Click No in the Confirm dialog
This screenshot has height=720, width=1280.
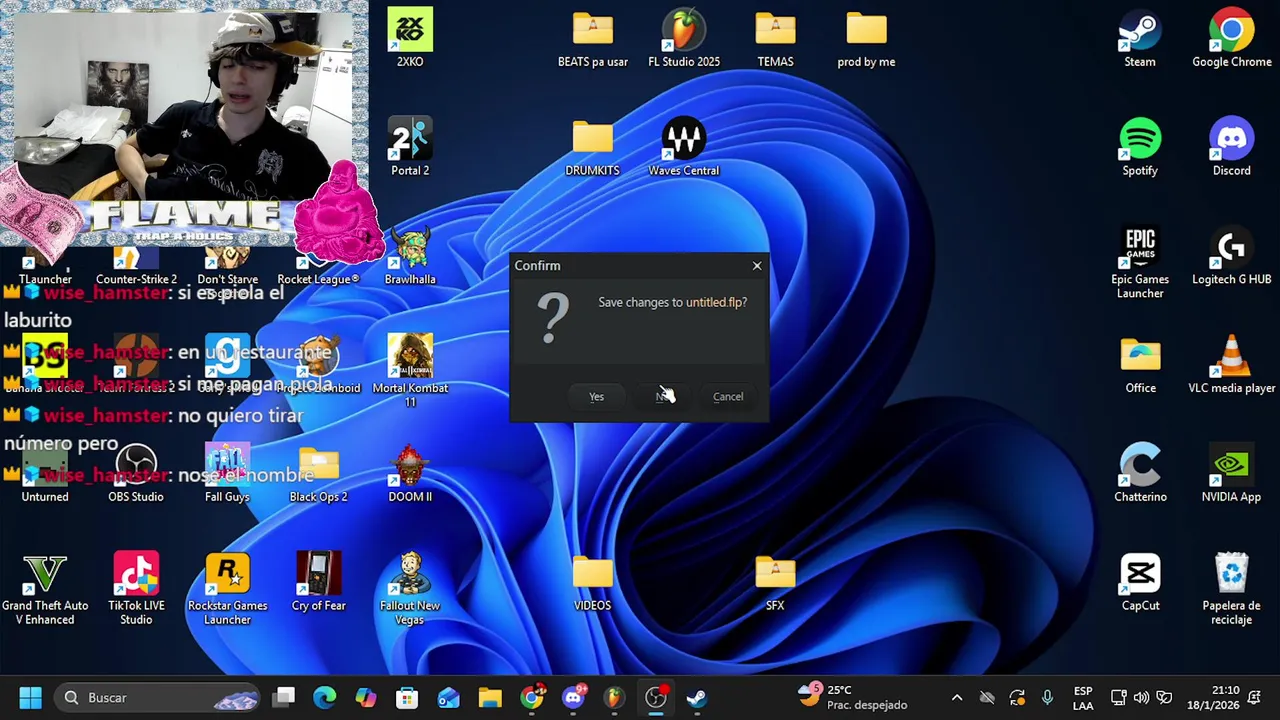click(x=662, y=397)
